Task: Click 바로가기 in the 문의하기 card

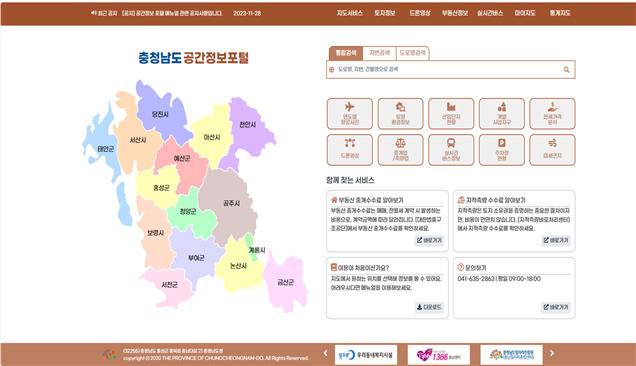Action: coord(556,307)
